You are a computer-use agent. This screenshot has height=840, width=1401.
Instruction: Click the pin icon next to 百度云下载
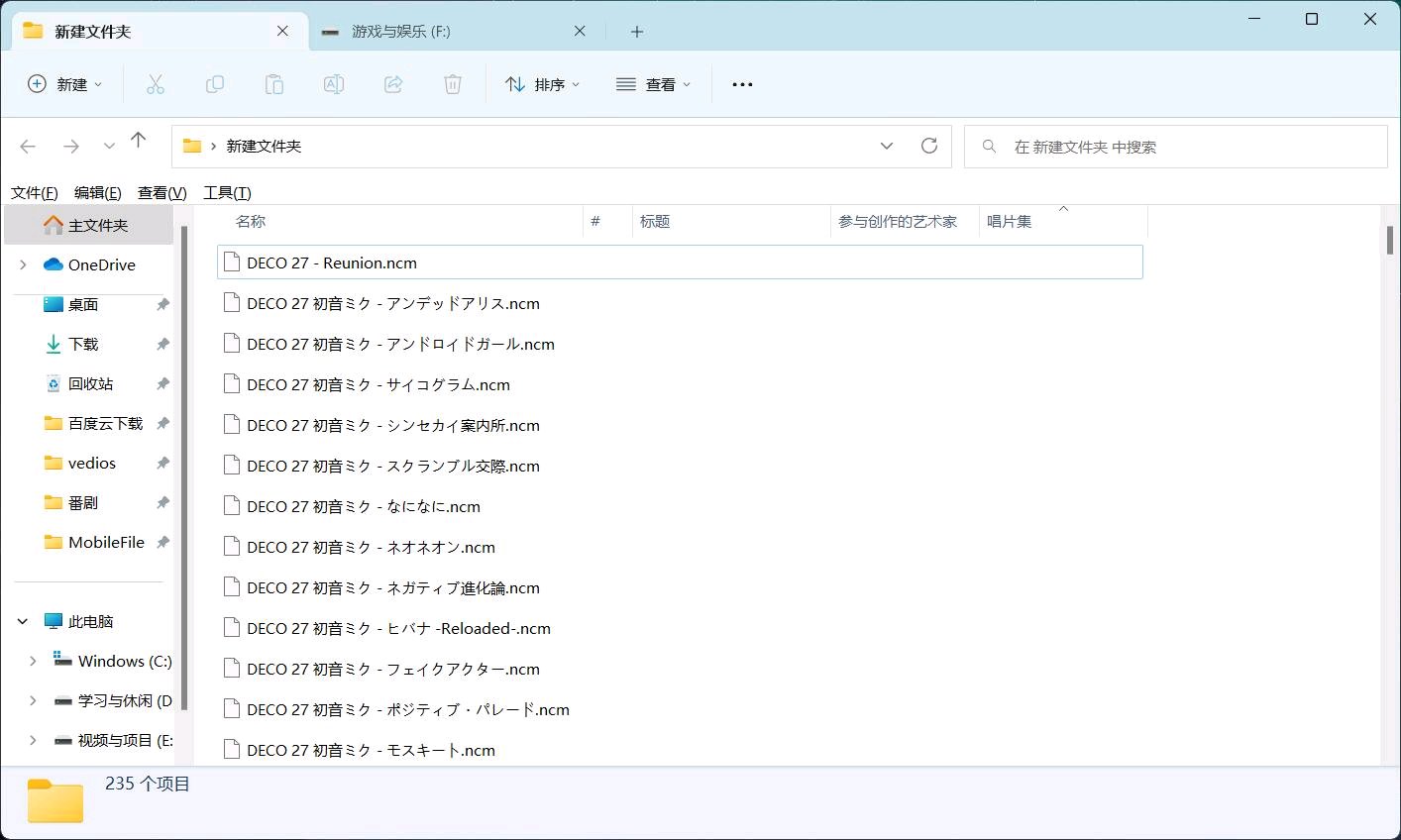[x=162, y=423]
